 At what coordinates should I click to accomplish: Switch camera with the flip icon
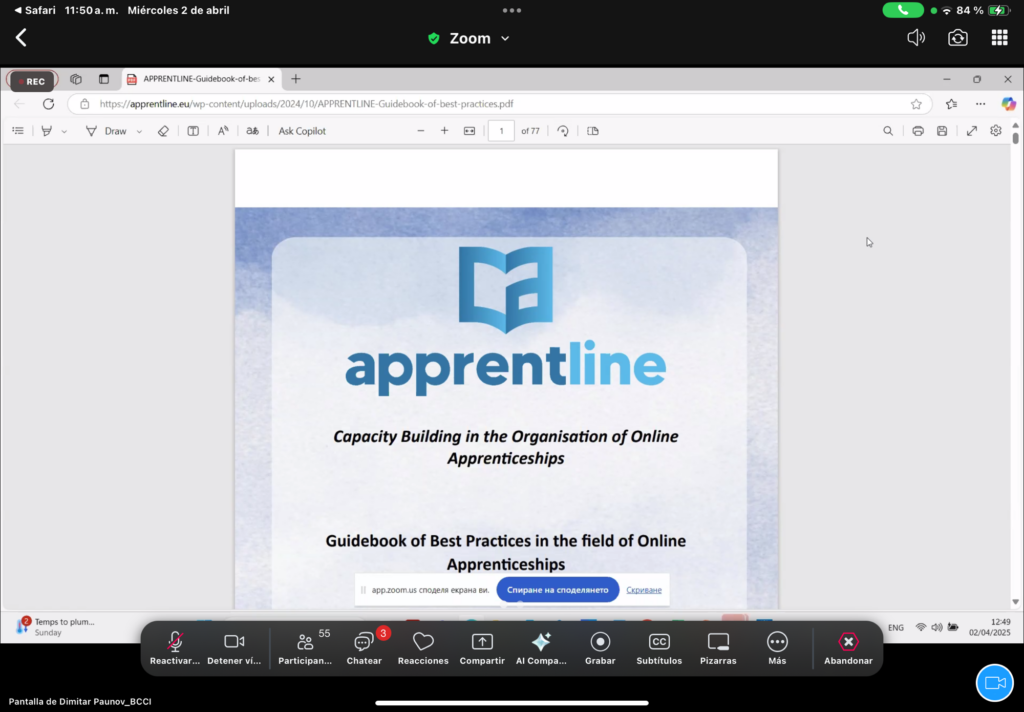click(957, 38)
